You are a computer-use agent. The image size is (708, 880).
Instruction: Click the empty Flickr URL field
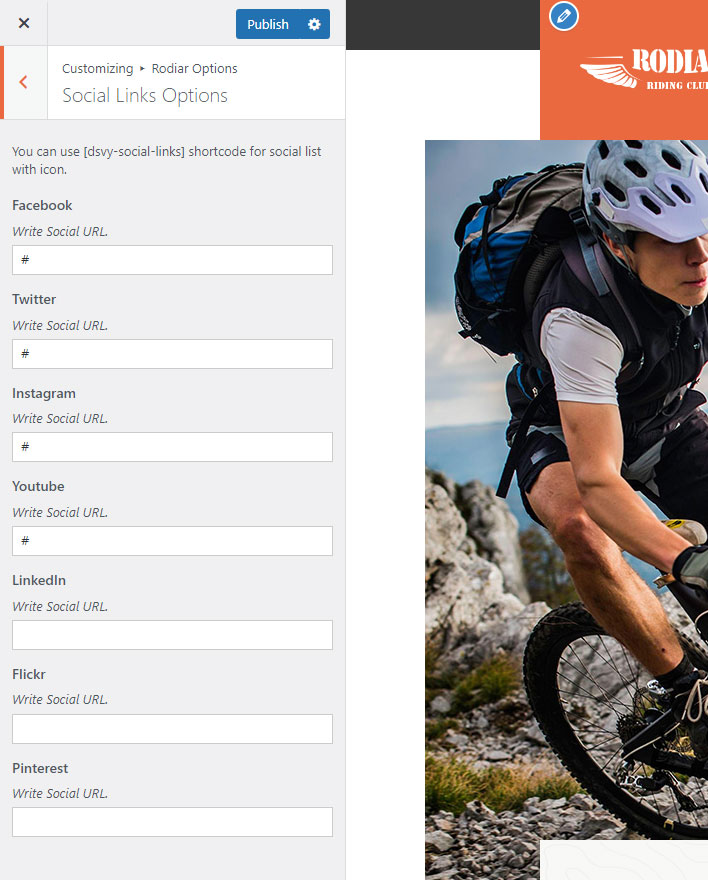[x=172, y=729]
